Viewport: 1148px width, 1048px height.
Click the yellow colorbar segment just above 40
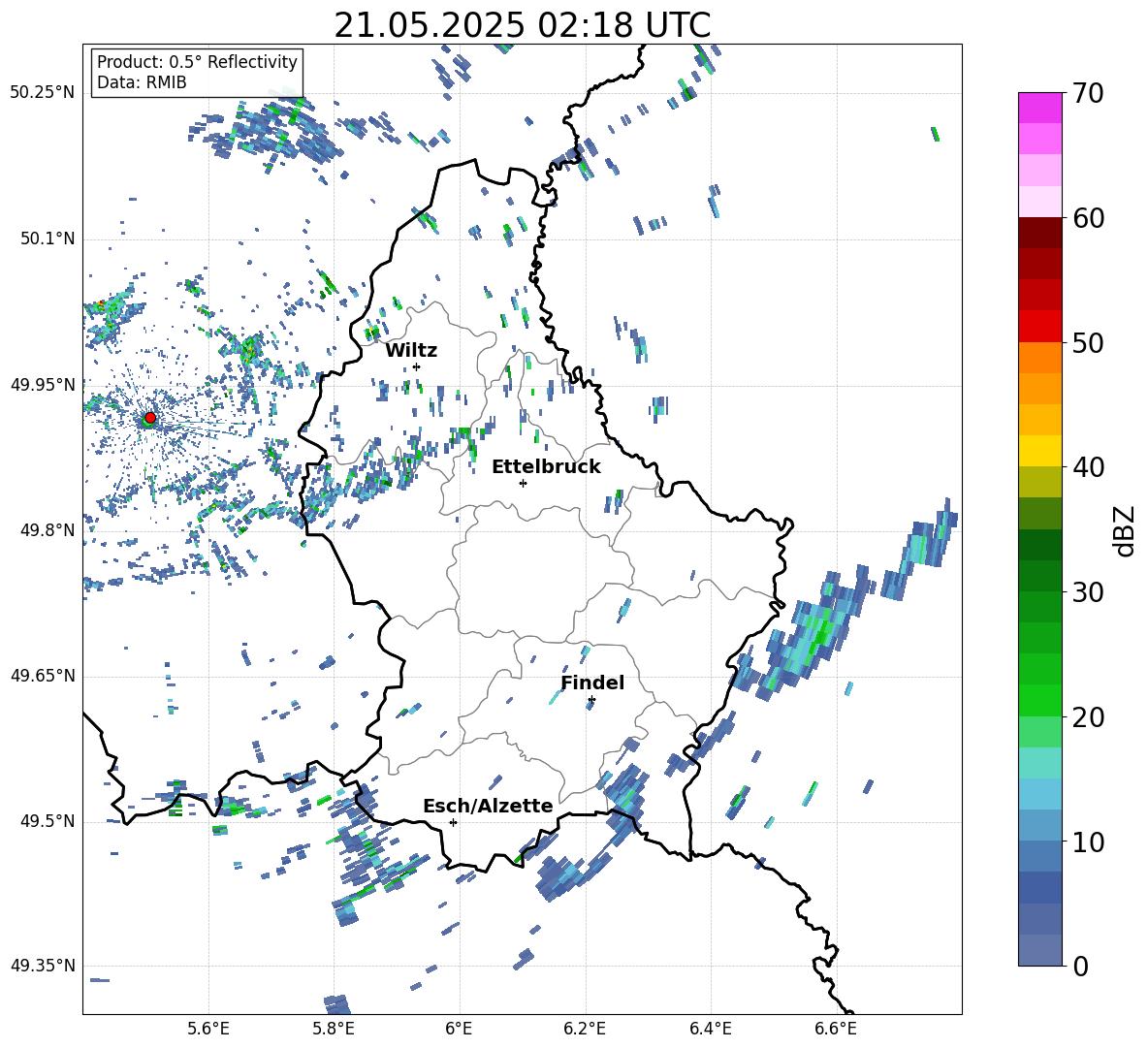click(1039, 451)
